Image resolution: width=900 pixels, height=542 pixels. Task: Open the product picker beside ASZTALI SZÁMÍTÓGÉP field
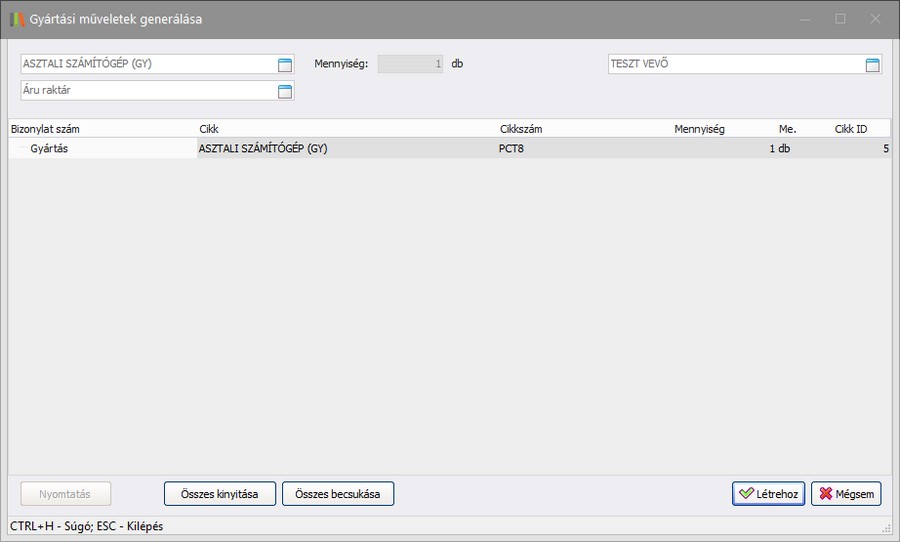pos(284,65)
